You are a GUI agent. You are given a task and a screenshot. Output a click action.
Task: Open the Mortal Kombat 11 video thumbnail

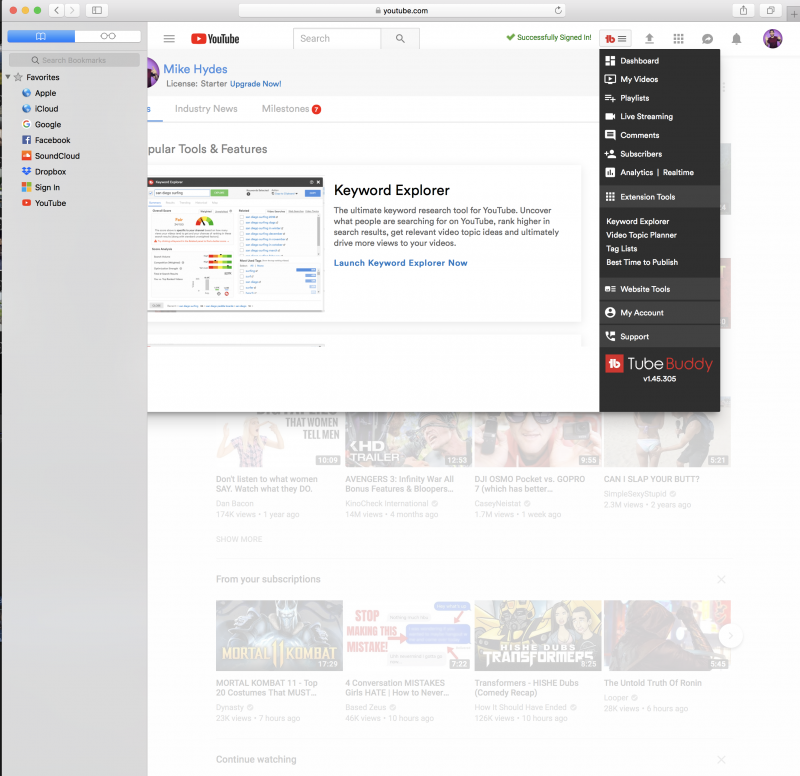pos(279,635)
